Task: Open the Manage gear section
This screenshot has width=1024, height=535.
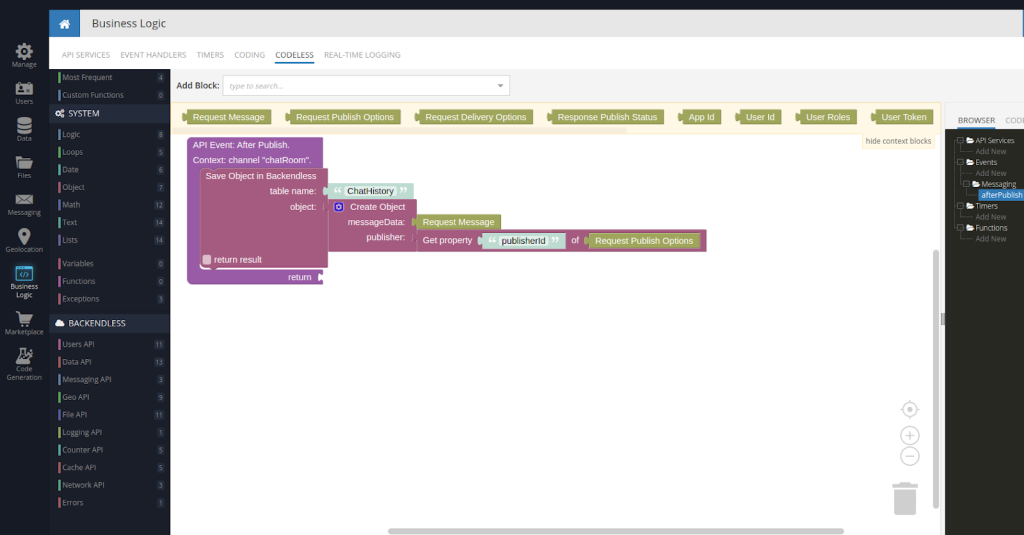Action: click(x=24, y=56)
